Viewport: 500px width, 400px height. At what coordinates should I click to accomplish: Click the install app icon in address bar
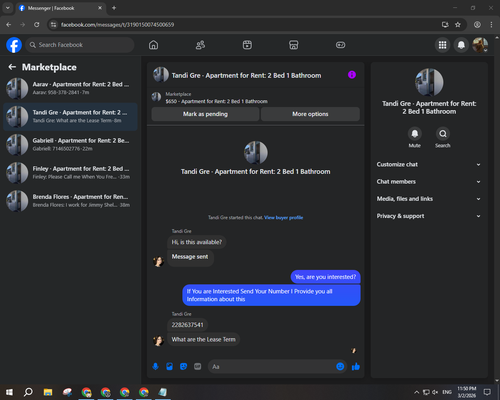click(x=445, y=25)
